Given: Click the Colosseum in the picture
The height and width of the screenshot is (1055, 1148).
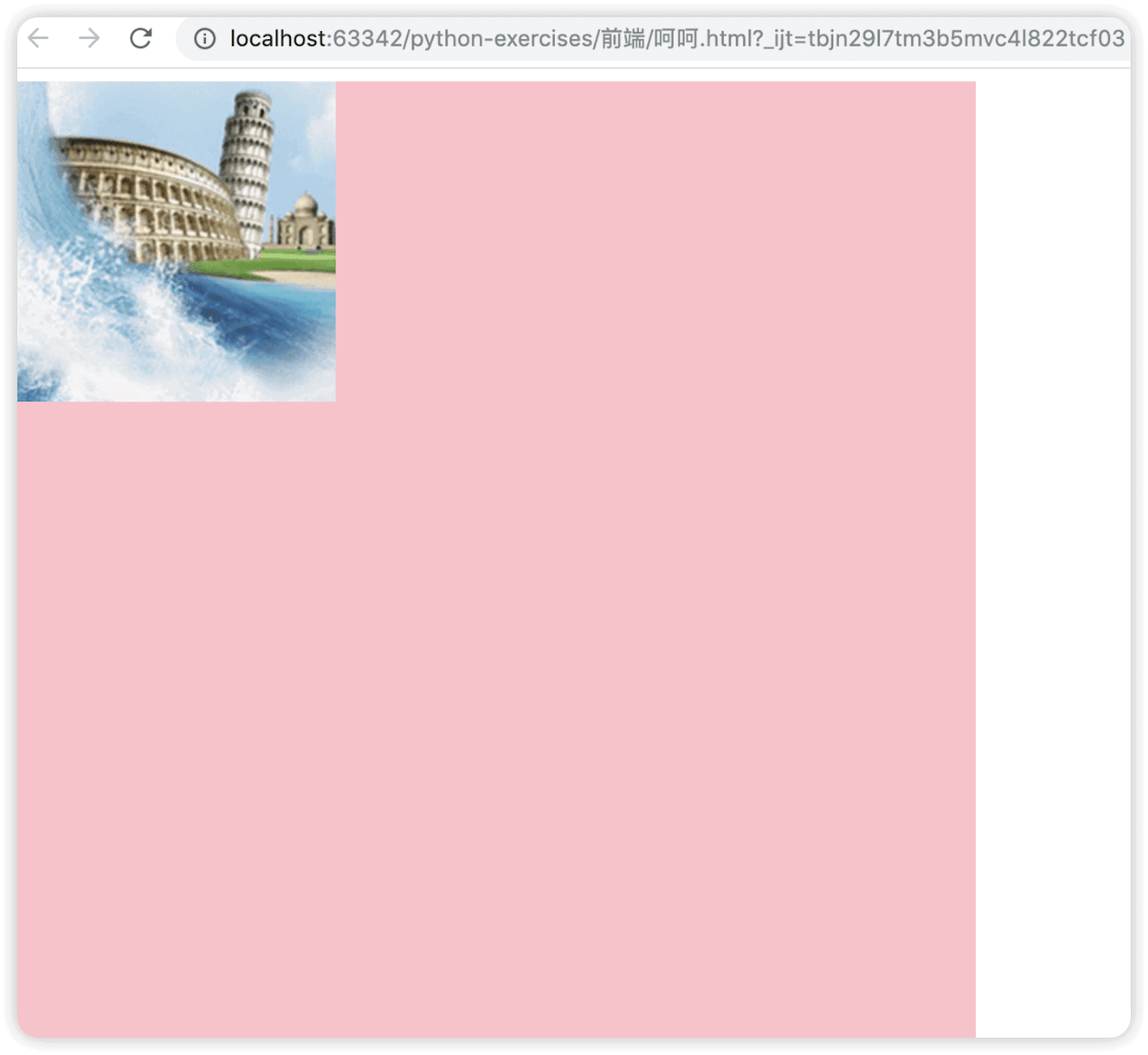Looking at the screenshot, I should pyautogui.click(x=144, y=196).
